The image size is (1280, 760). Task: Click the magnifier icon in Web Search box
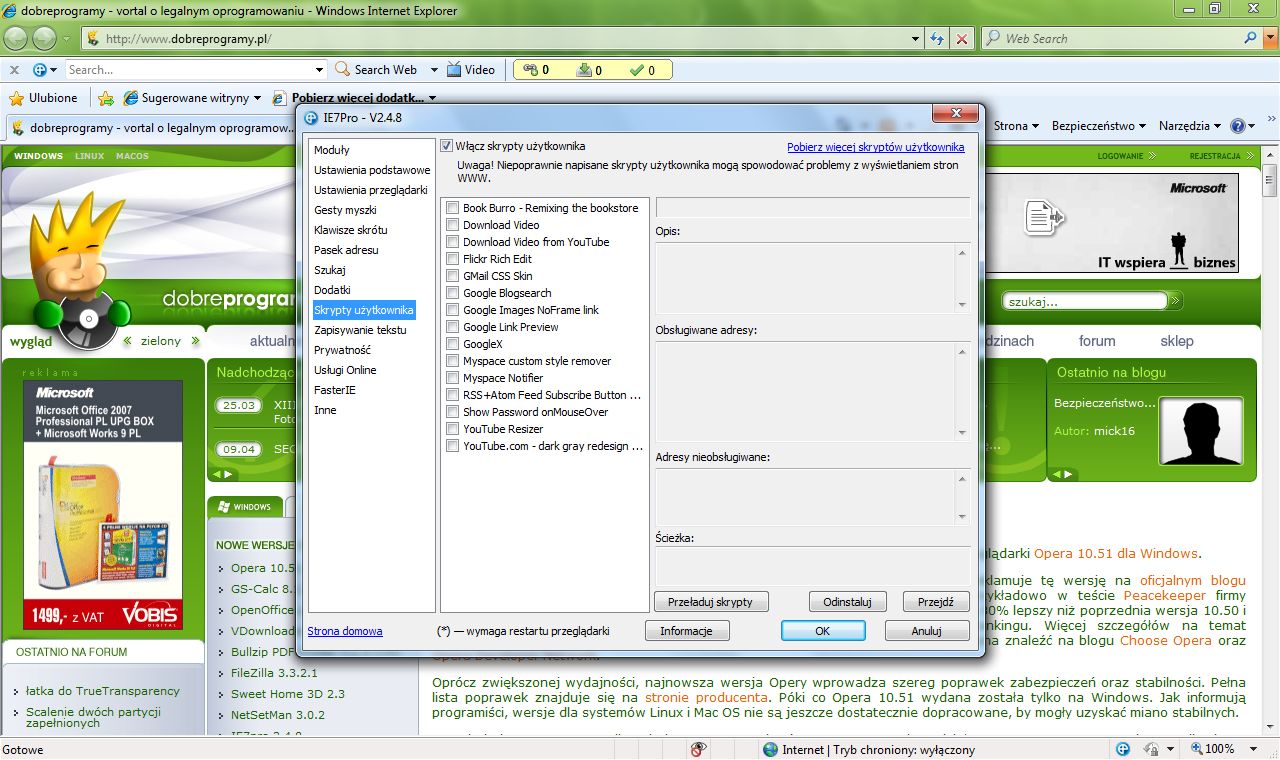point(1251,38)
